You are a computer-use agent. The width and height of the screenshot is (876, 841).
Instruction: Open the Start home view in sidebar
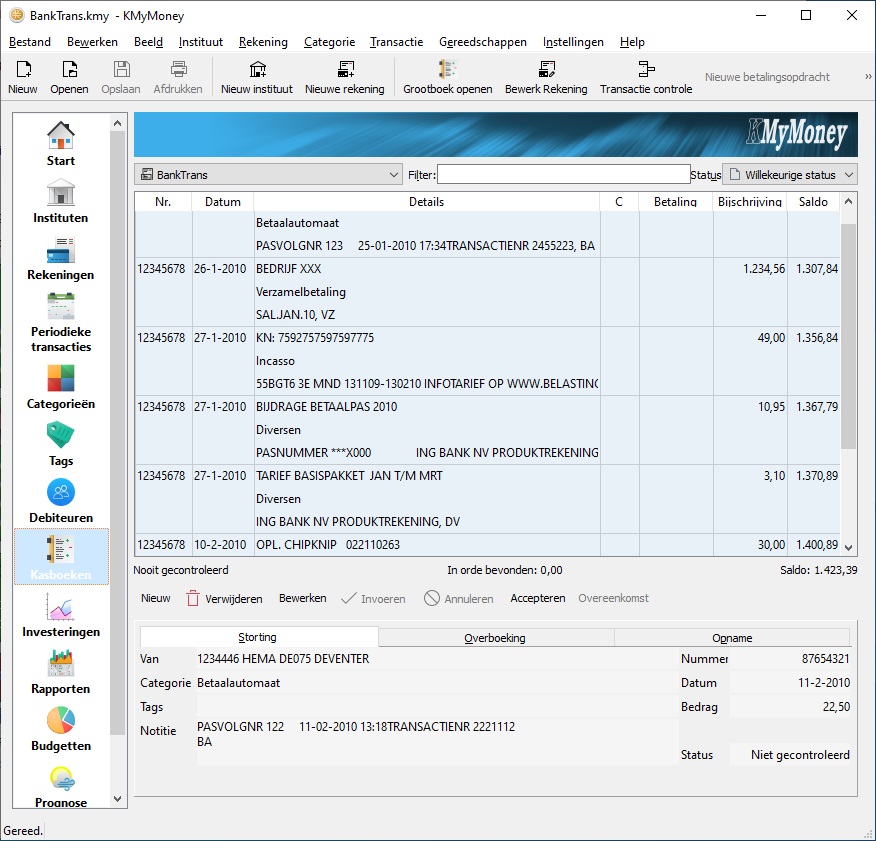point(61,143)
